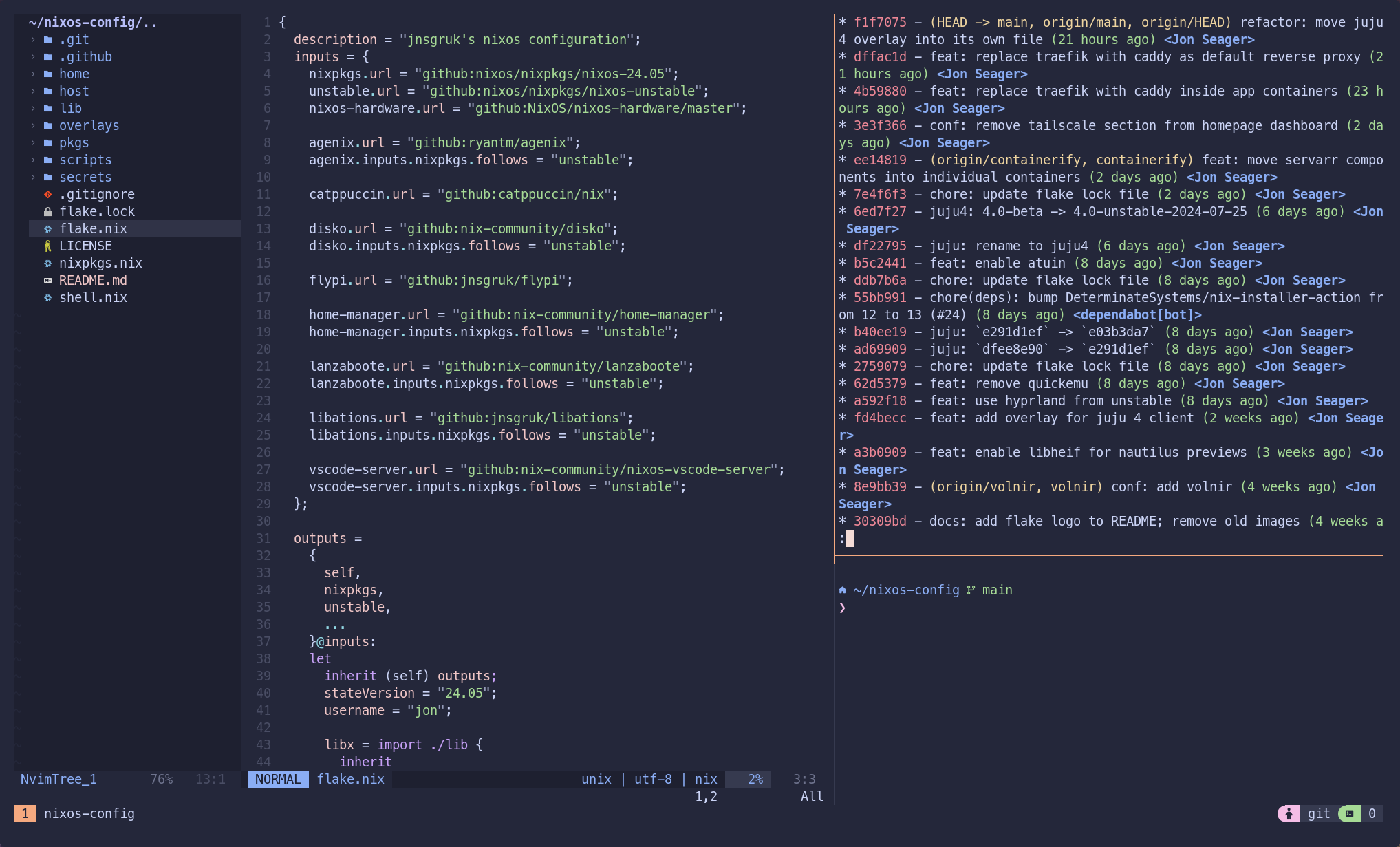Expand the .github folder
Image resolution: width=1400 pixels, height=847 pixels.
[x=33, y=57]
